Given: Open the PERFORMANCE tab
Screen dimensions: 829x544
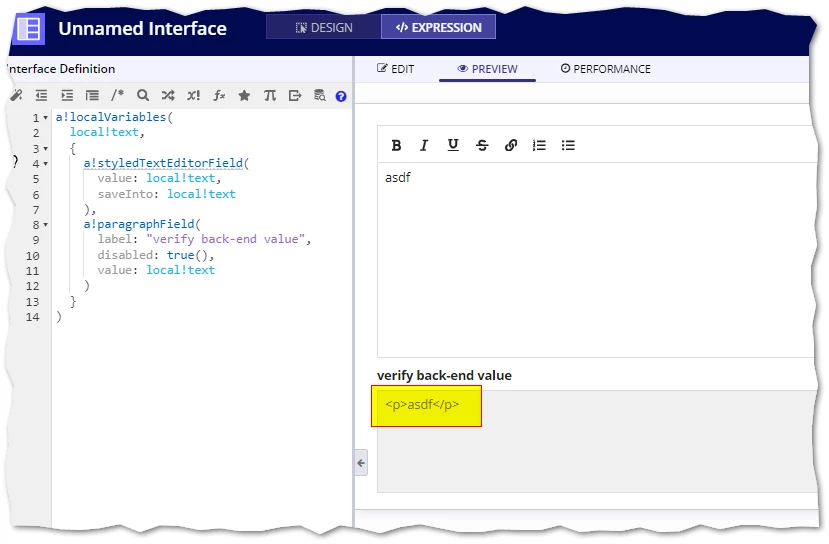Looking at the screenshot, I should (x=606, y=69).
